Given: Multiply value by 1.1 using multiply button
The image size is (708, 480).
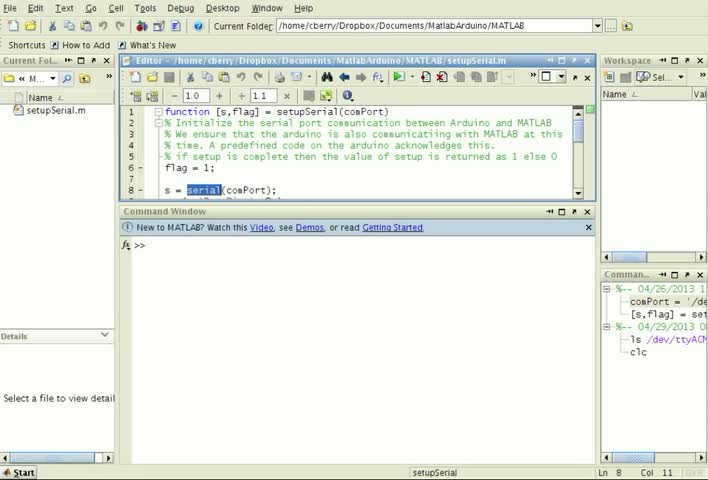Looking at the screenshot, I should point(287,96).
